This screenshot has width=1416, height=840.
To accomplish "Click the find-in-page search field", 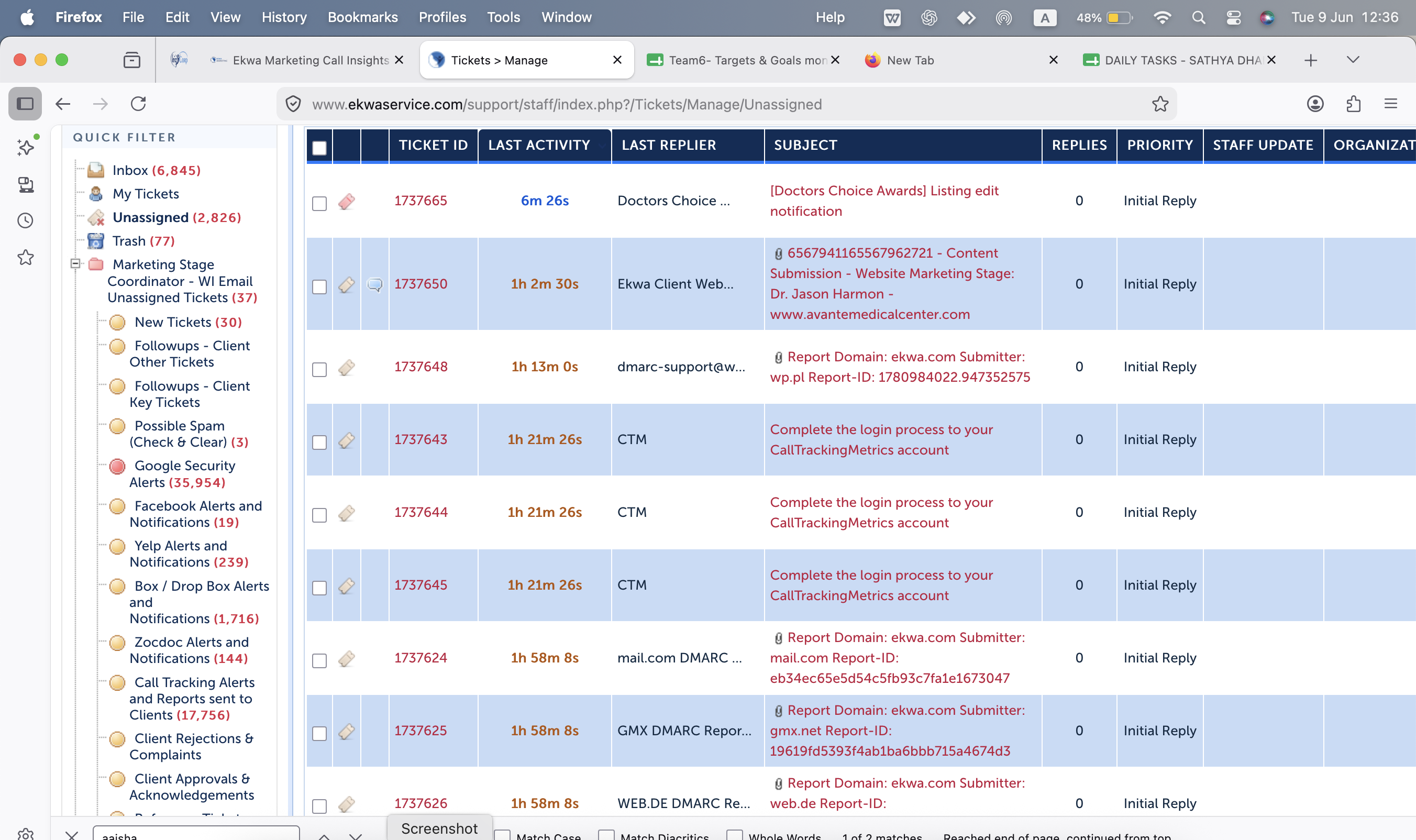I will click(196, 834).
